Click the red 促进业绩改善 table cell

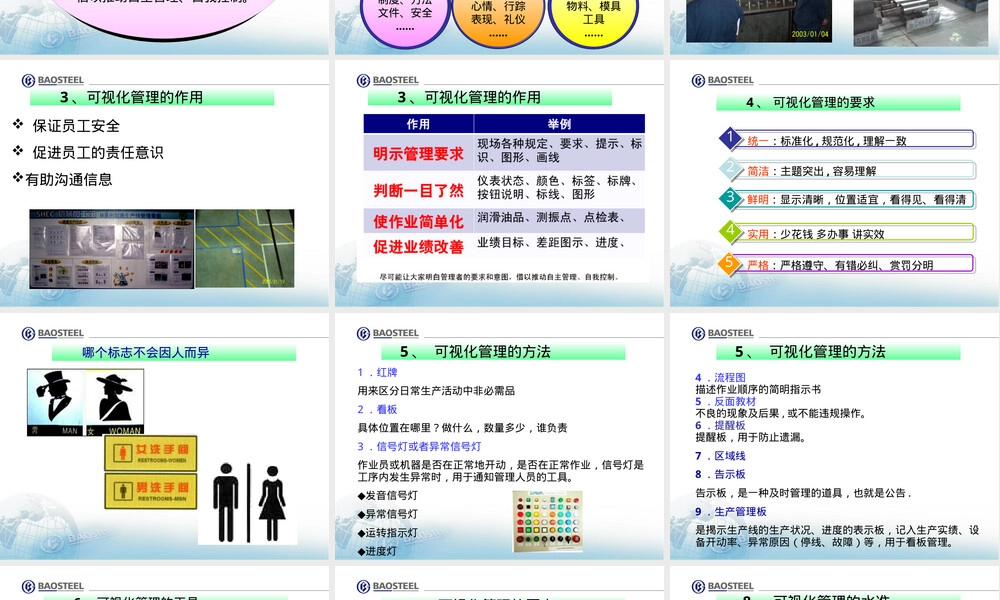pos(418,246)
